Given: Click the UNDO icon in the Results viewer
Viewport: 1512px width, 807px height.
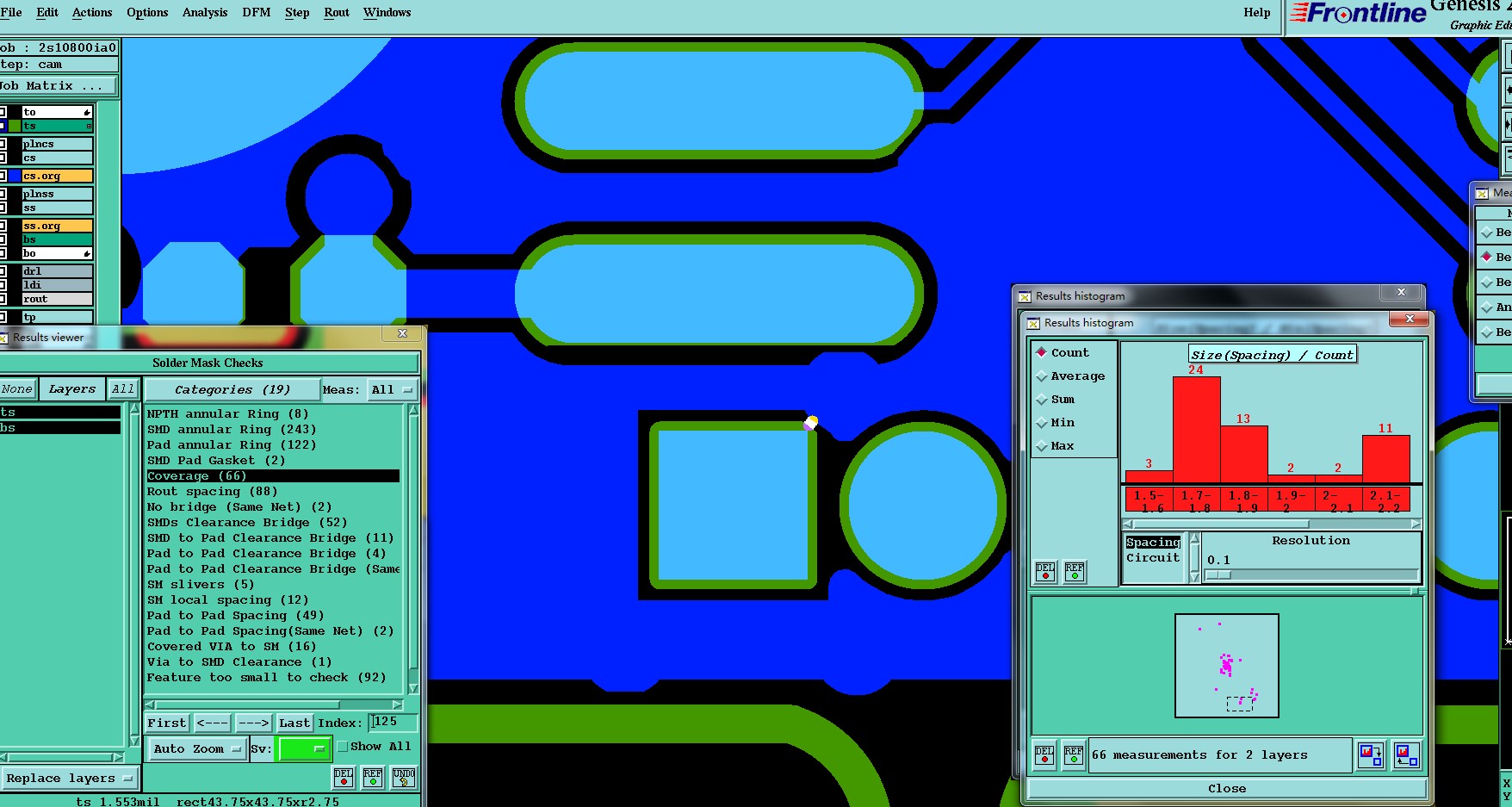Looking at the screenshot, I should (x=404, y=777).
